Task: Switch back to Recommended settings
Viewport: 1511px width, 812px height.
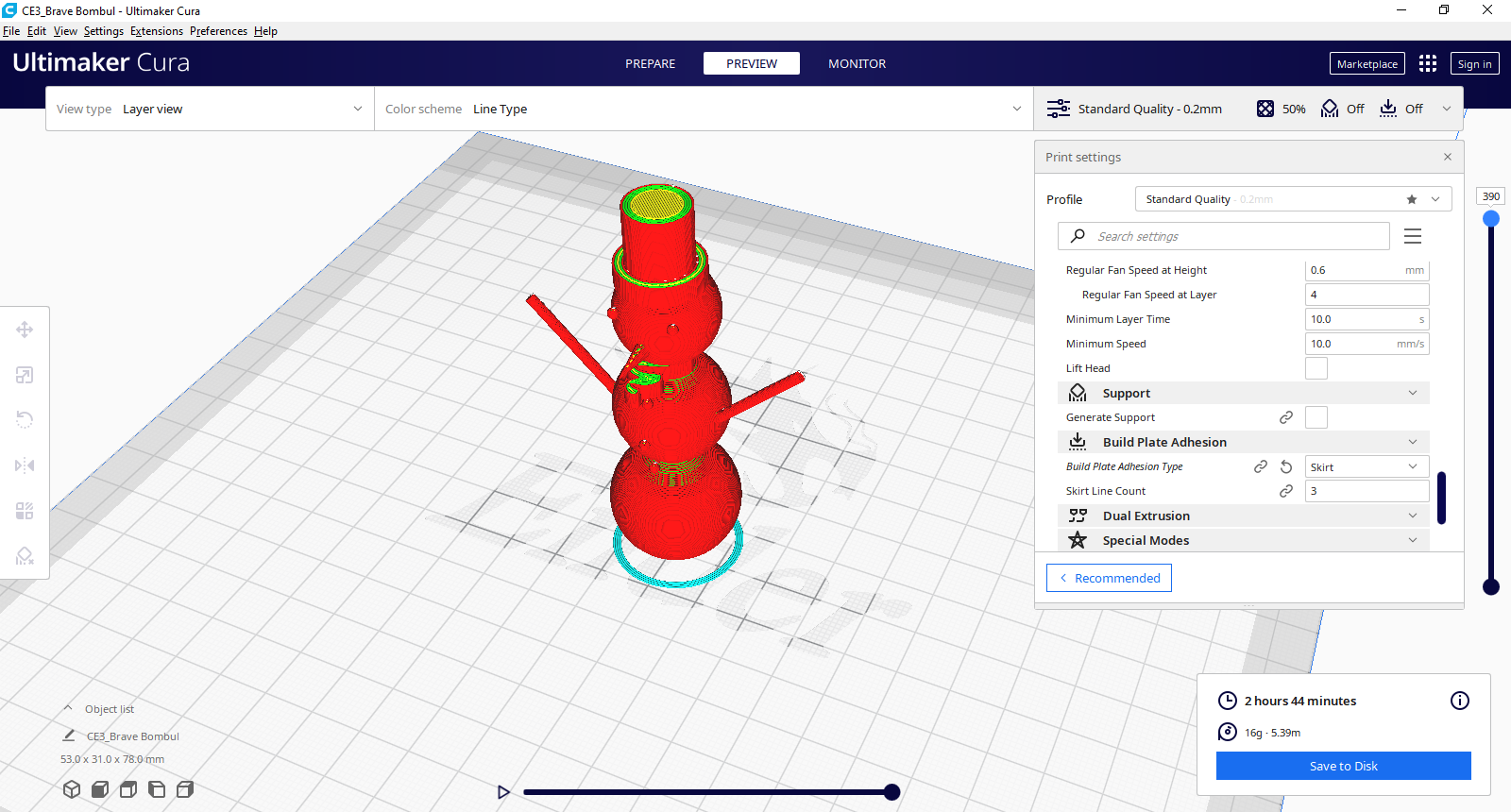Action: [x=1110, y=578]
